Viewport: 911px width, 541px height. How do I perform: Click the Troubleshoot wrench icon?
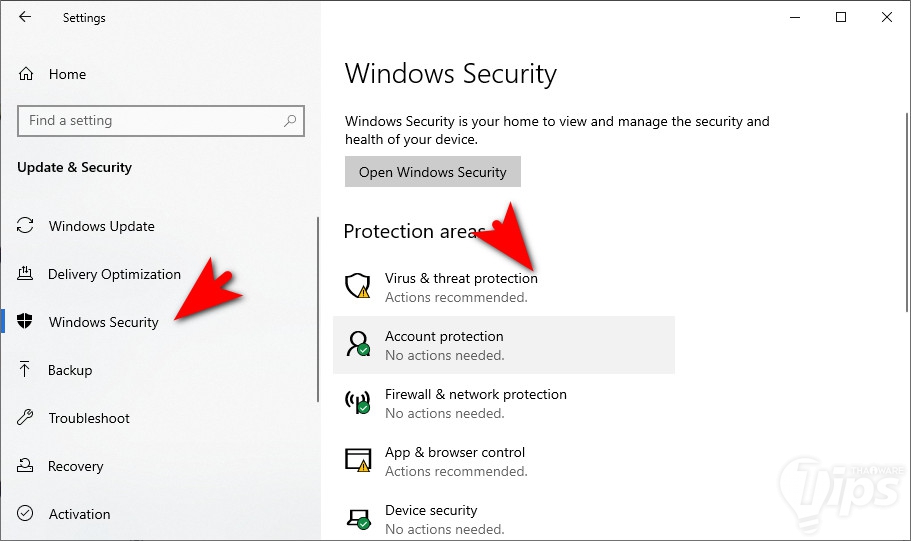tap(26, 418)
